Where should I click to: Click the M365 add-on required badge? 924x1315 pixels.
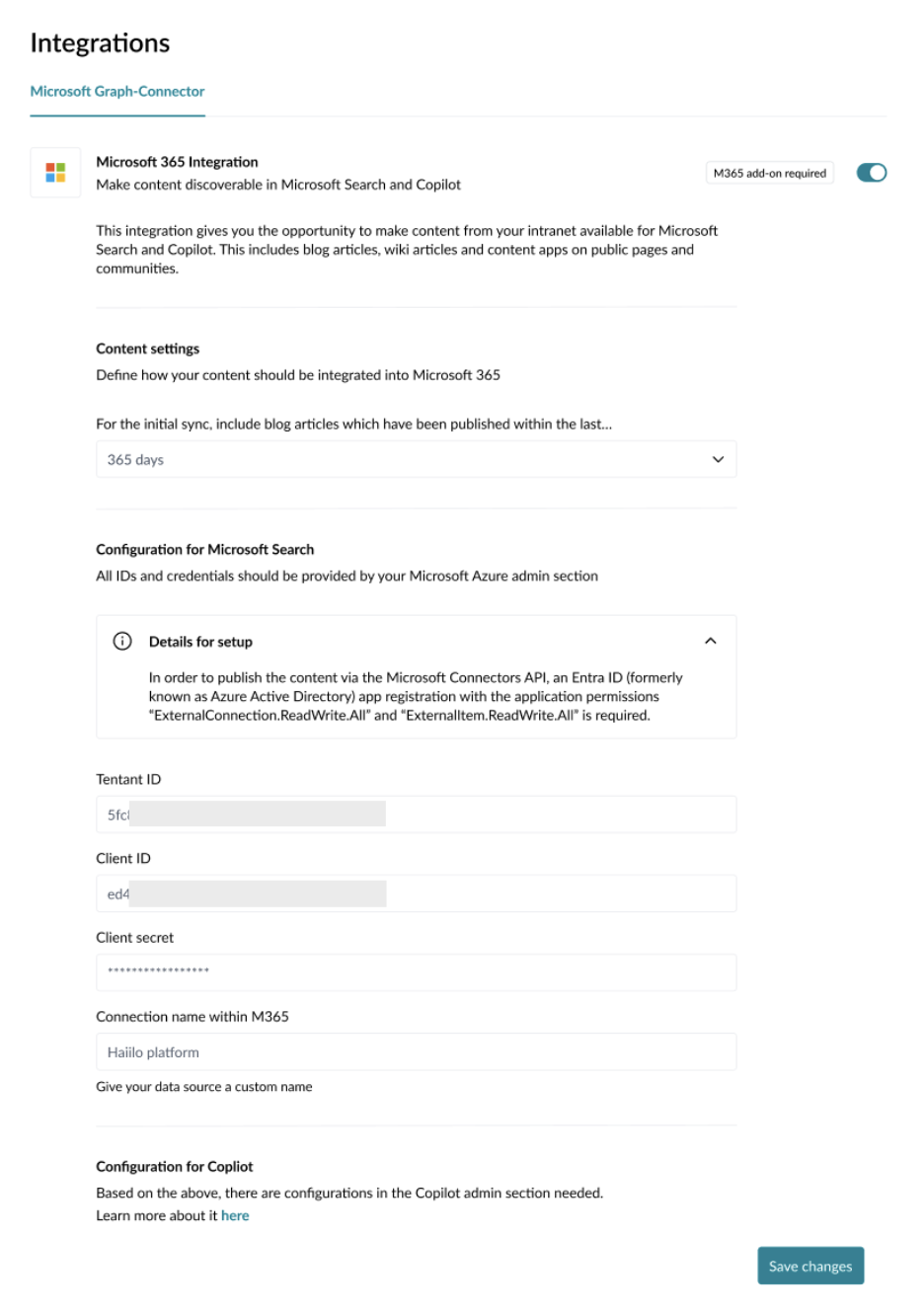pos(769,173)
